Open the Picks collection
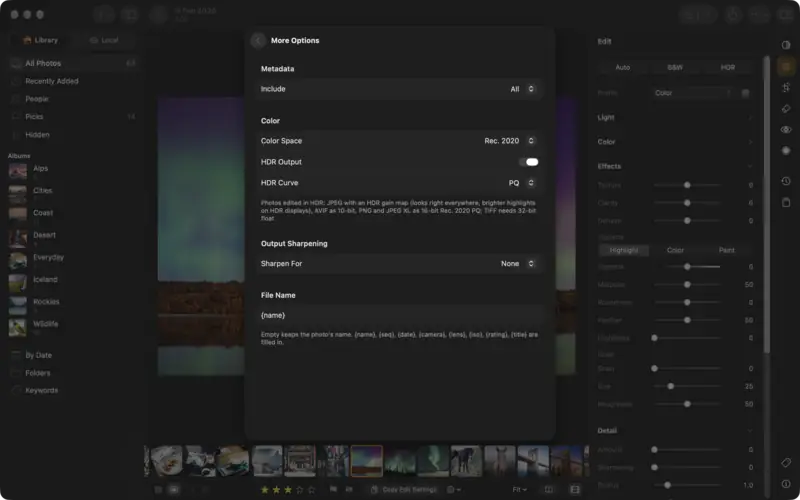 [73, 117]
